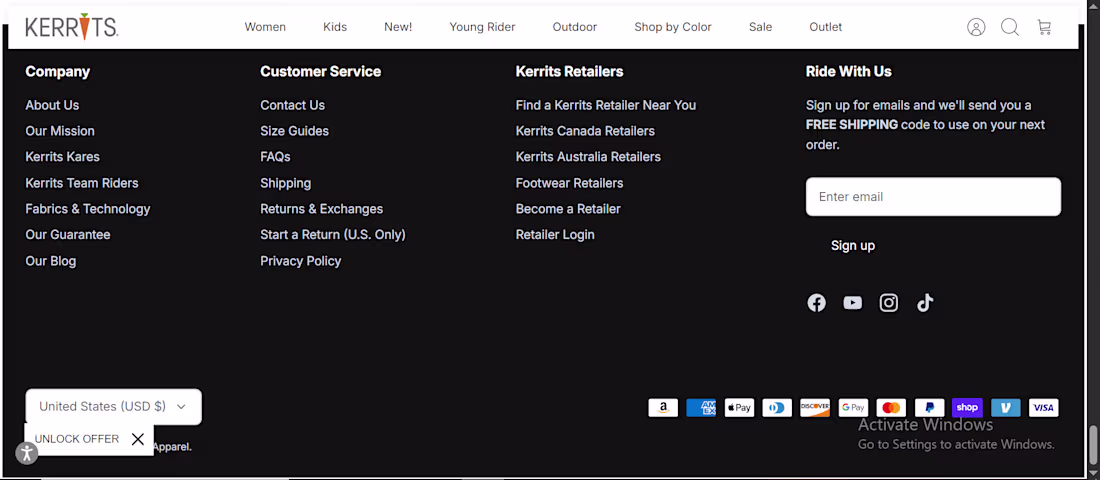This screenshot has width=1100, height=480.
Task: Click the Mastercard payment icon
Action: click(x=891, y=408)
